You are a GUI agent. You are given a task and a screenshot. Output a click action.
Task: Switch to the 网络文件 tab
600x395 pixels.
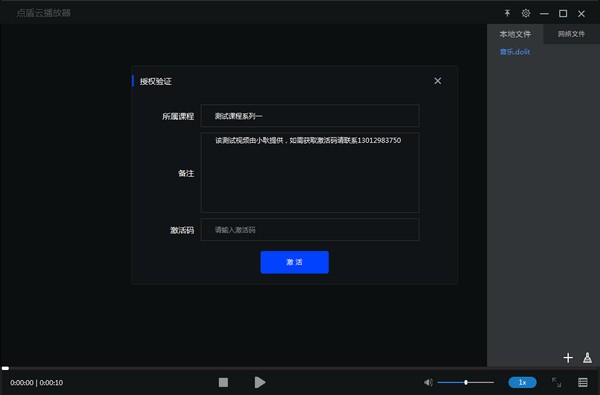pos(571,34)
